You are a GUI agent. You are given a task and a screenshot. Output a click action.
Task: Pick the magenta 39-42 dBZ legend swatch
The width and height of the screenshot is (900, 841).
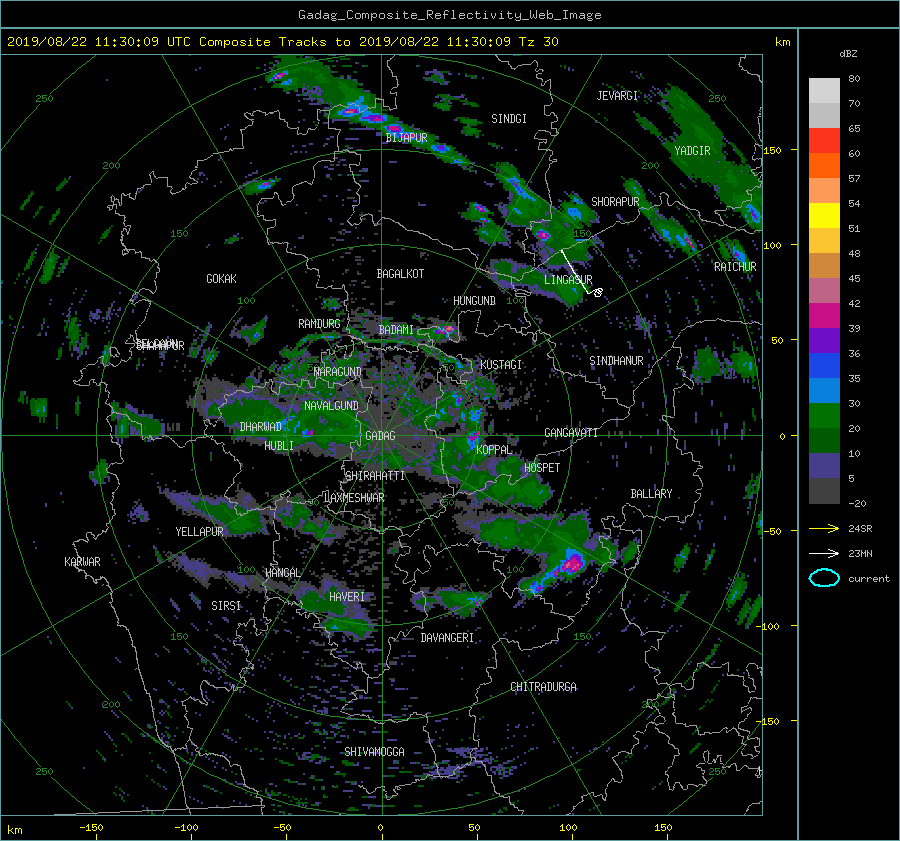pyautogui.click(x=824, y=316)
